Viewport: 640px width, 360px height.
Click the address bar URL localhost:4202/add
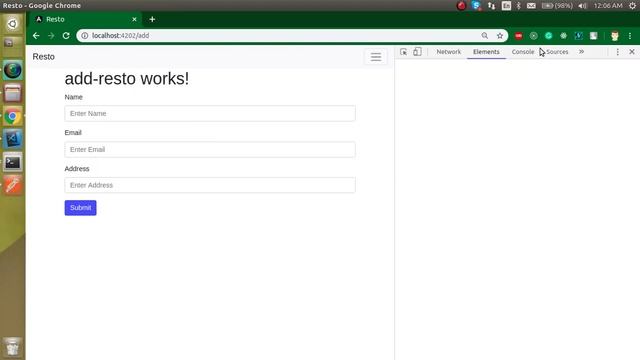pyautogui.click(x=120, y=36)
